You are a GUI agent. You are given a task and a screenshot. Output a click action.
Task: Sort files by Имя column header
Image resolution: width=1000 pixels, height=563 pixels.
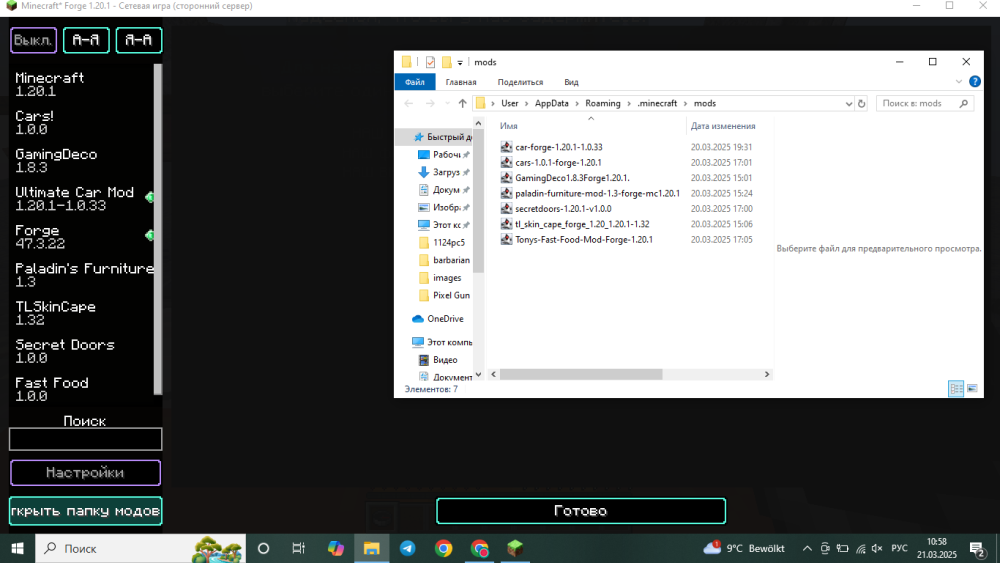click(x=509, y=126)
